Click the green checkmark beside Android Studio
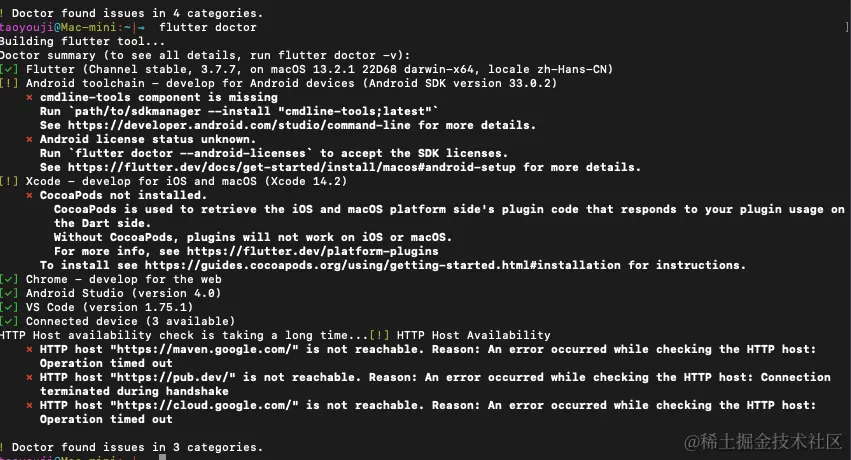This screenshot has width=851, height=460. [9, 293]
